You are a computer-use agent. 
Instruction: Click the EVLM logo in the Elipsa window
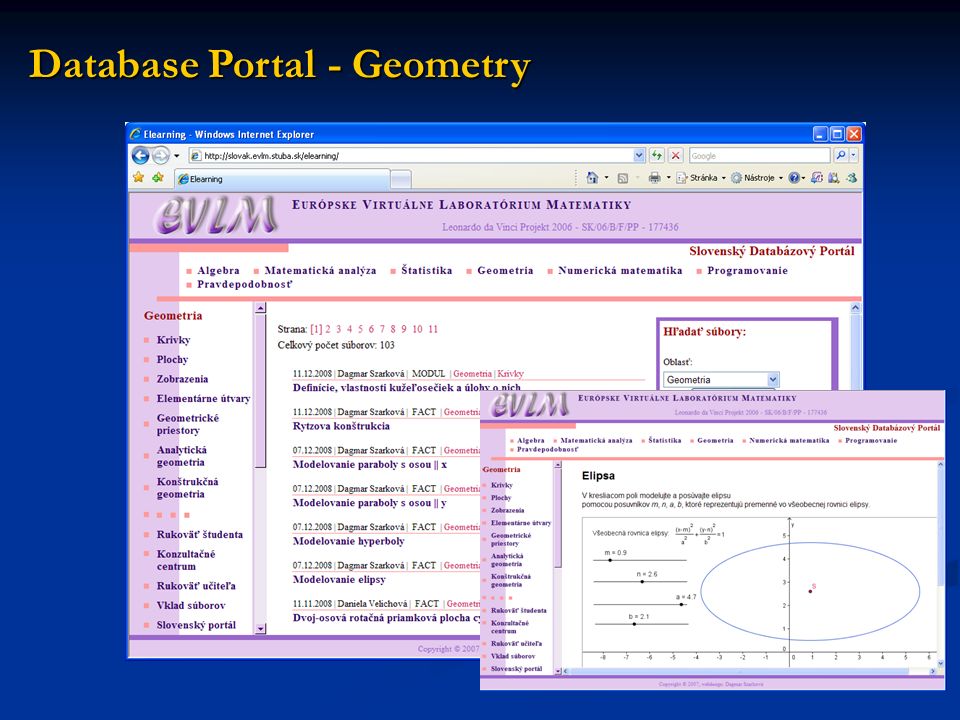click(530, 405)
